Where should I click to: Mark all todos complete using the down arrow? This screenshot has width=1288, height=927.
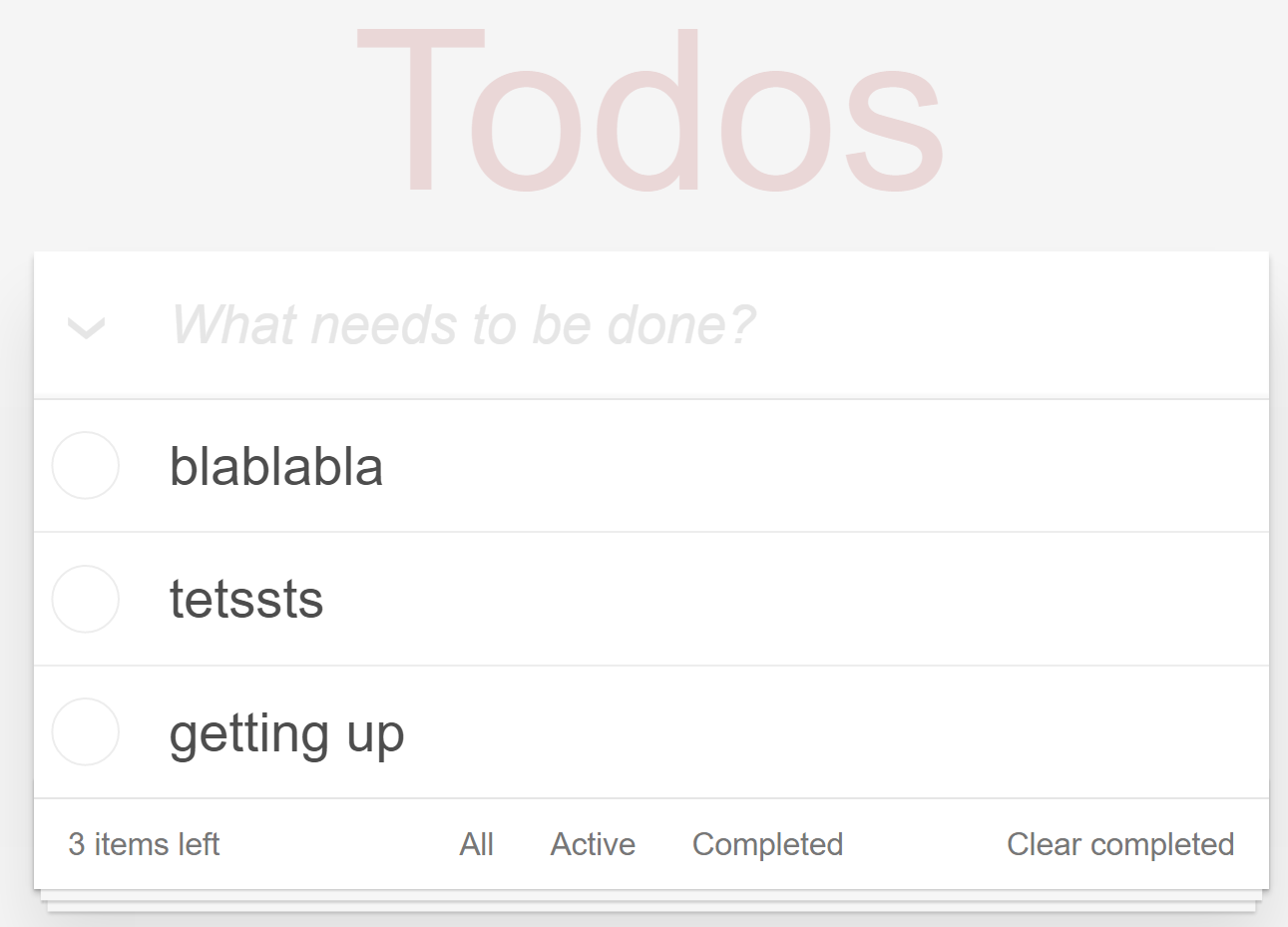point(86,327)
